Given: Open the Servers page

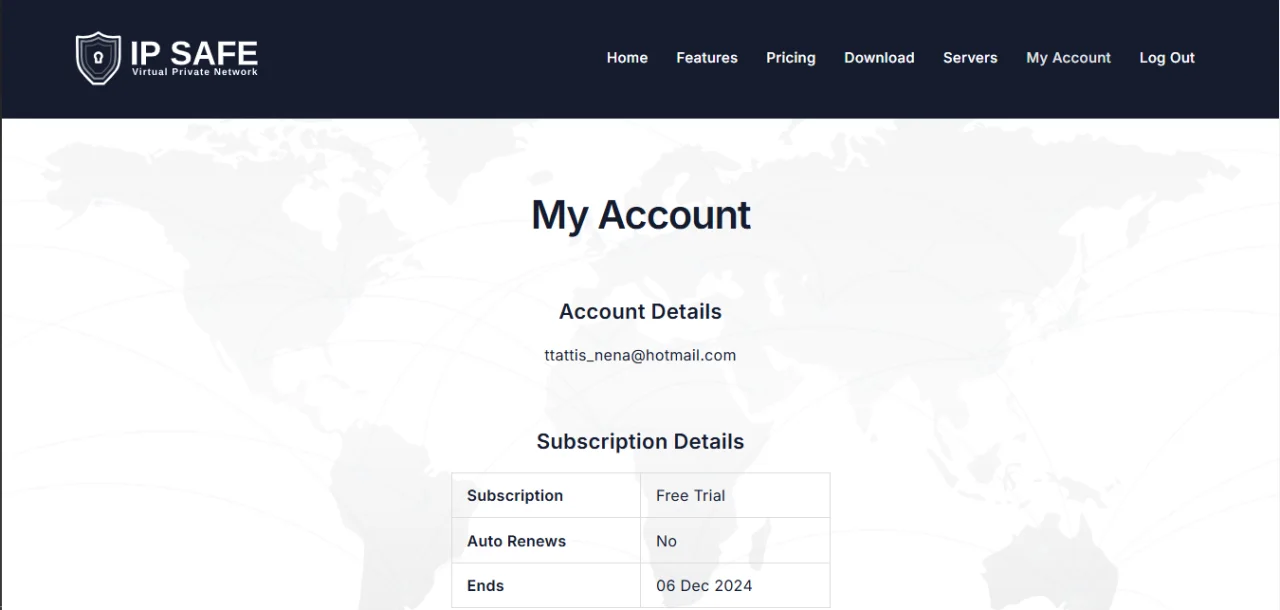Looking at the screenshot, I should [970, 58].
